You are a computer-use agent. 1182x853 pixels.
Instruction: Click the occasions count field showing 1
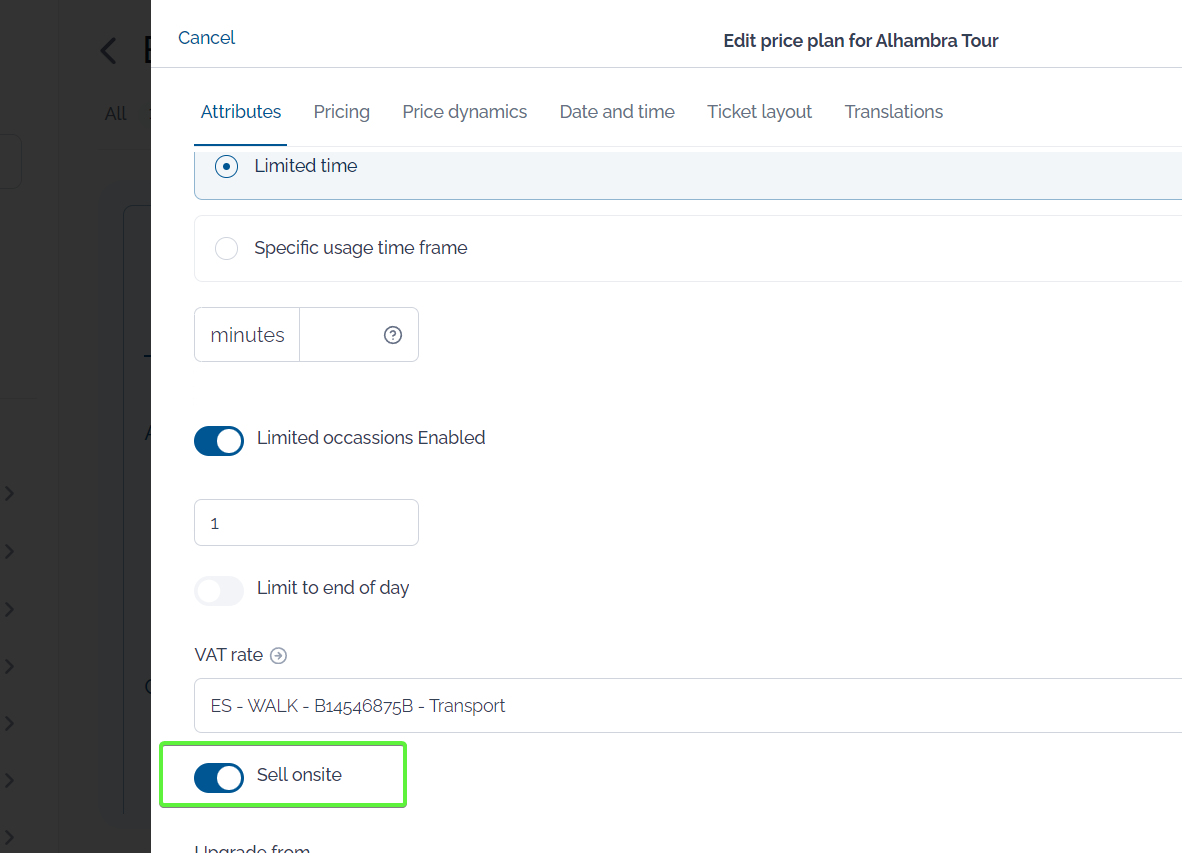(306, 522)
